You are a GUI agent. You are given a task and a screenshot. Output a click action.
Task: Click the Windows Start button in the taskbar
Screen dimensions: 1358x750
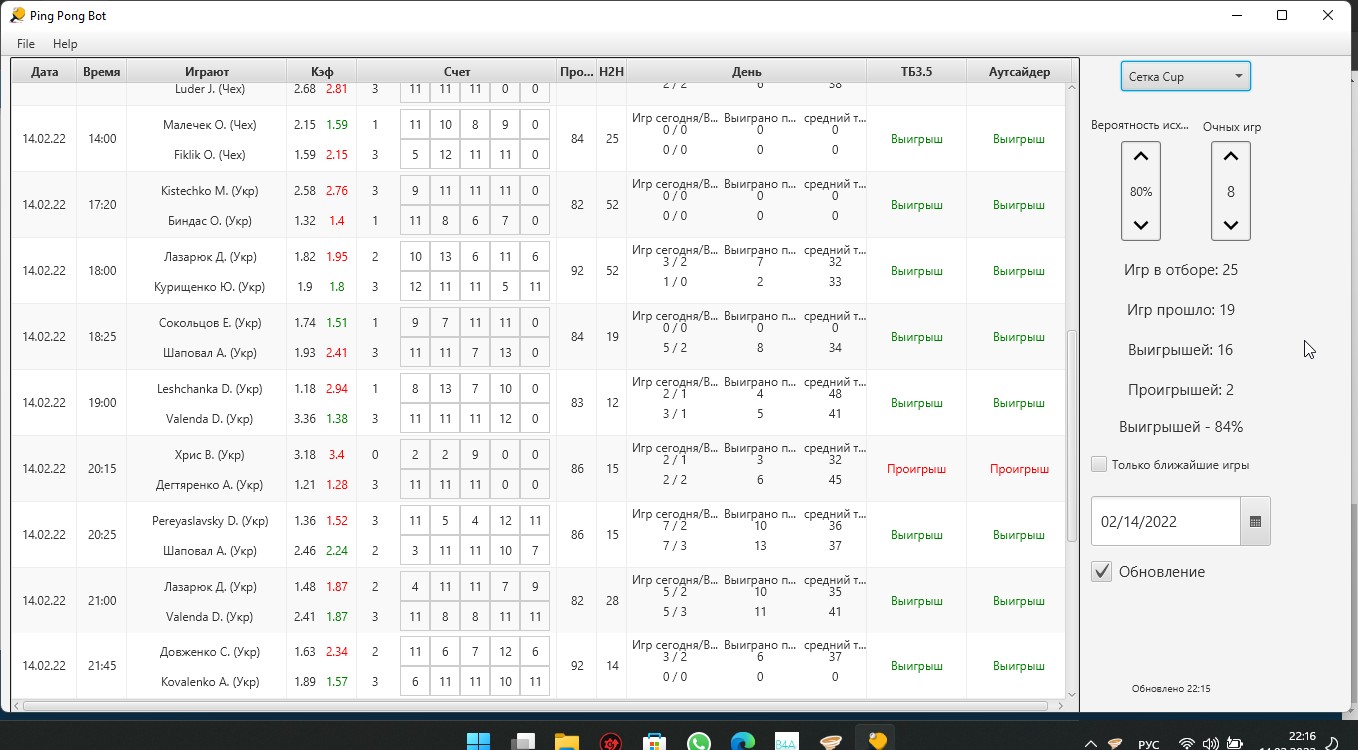(478, 742)
